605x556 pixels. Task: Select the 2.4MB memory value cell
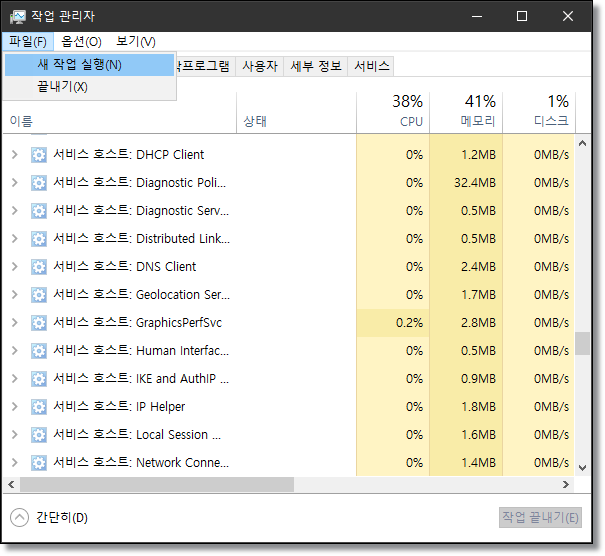coord(466,267)
